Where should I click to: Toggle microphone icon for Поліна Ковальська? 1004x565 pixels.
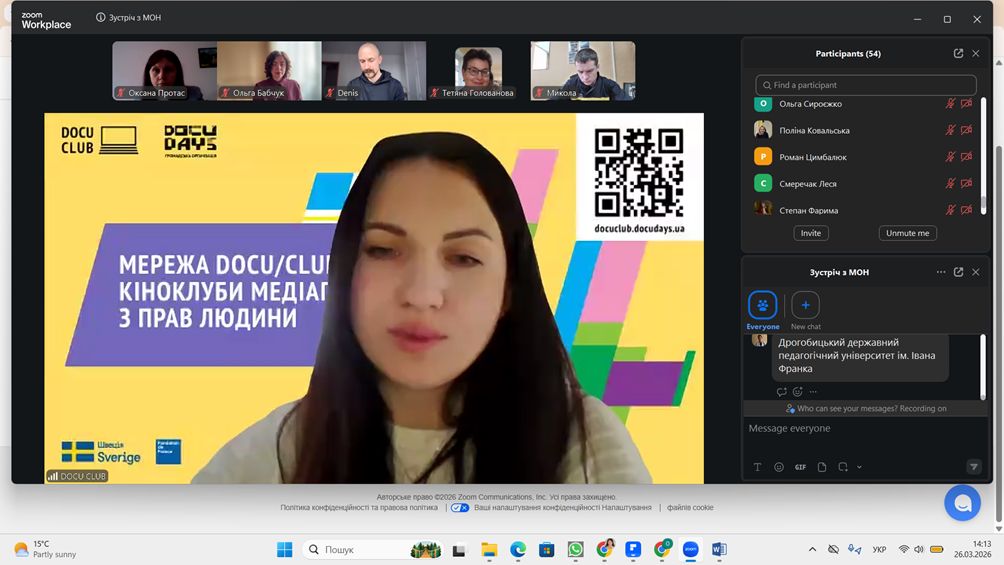click(951, 130)
